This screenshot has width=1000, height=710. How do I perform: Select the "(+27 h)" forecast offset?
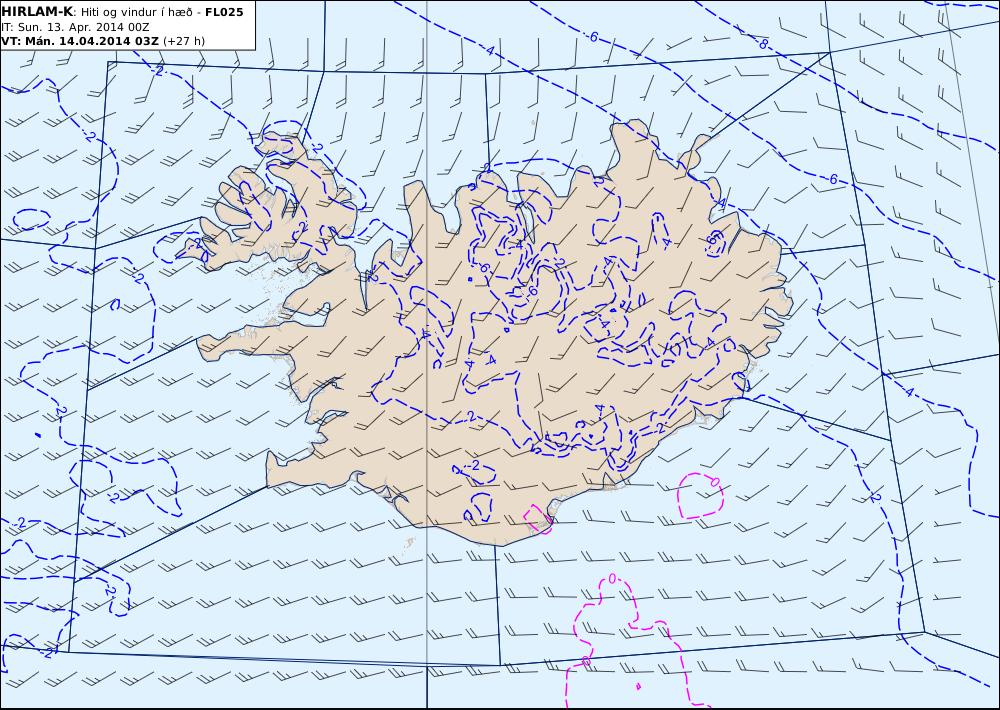184,41
